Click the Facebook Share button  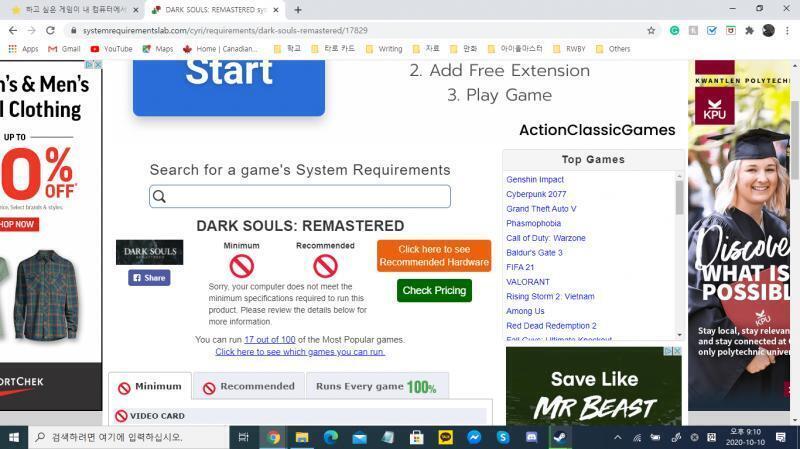149,278
